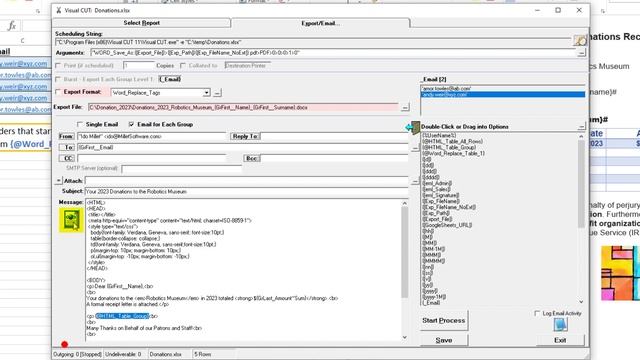Viewport: 640px width, 360px height.
Task: Select {[Export_File]} in options list
Action: (437, 219)
